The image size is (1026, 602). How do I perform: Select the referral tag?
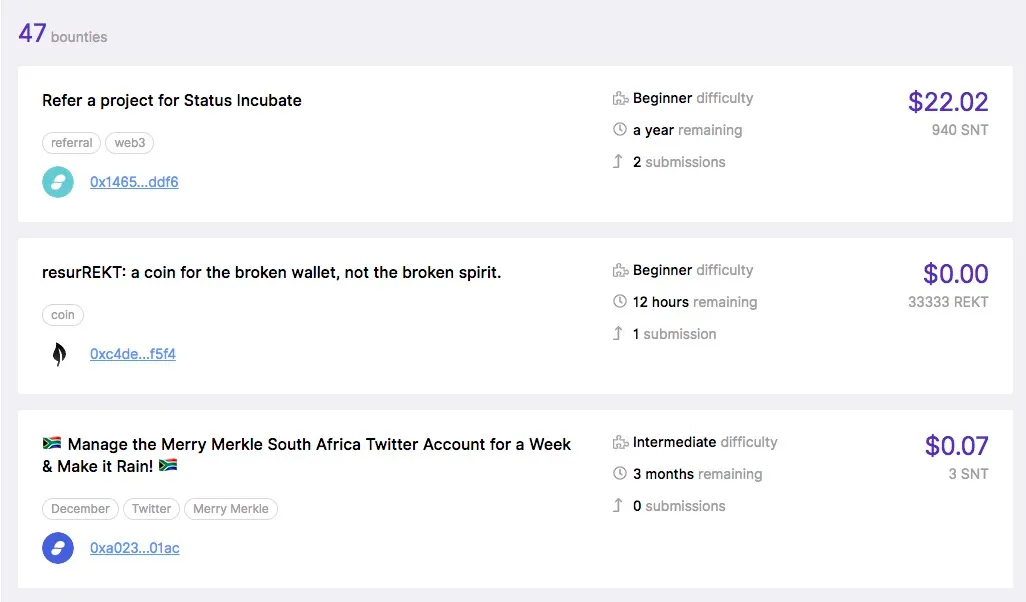pos(71,143)
